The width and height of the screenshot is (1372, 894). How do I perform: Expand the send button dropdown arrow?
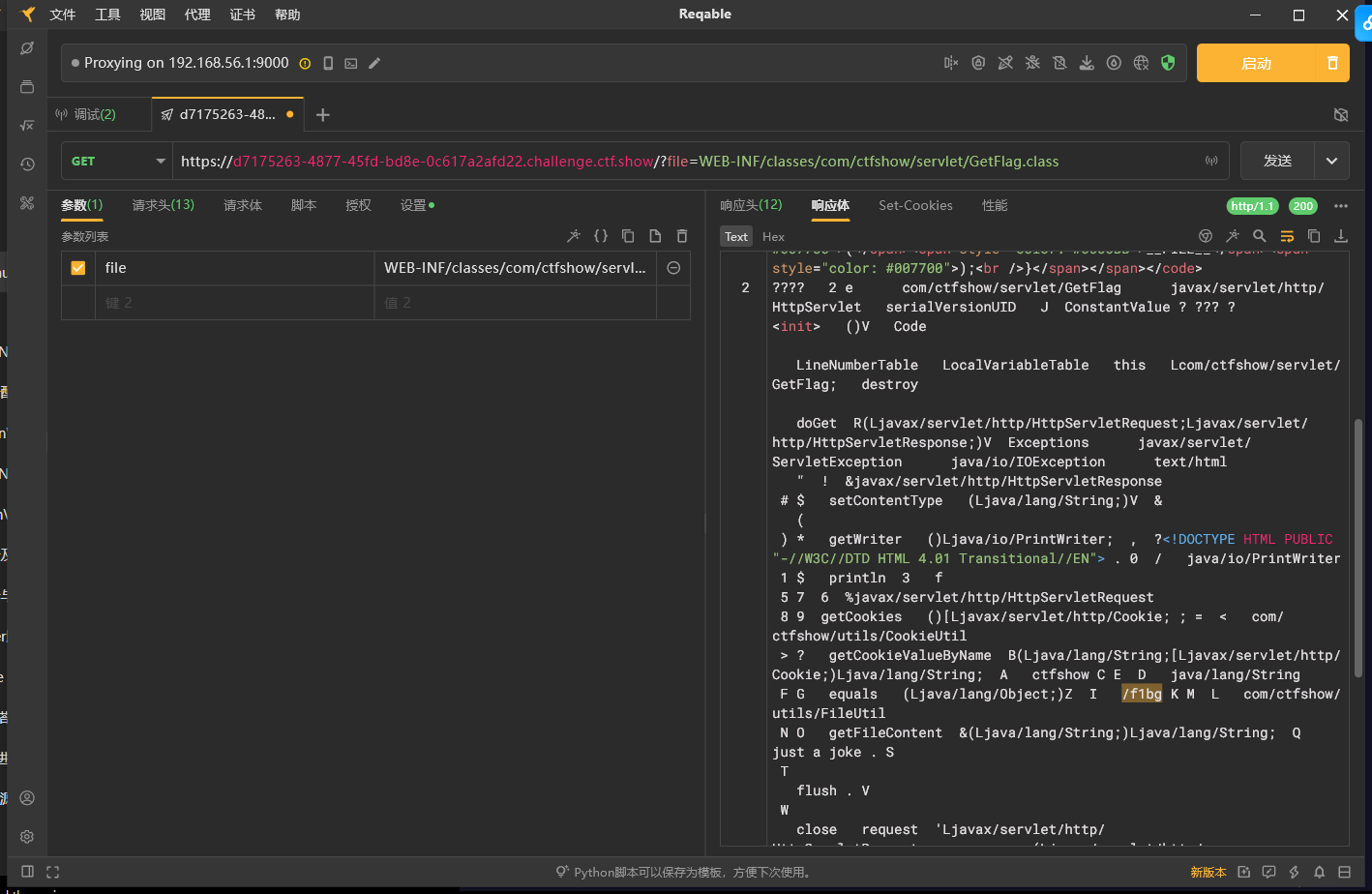(1331, 161)
